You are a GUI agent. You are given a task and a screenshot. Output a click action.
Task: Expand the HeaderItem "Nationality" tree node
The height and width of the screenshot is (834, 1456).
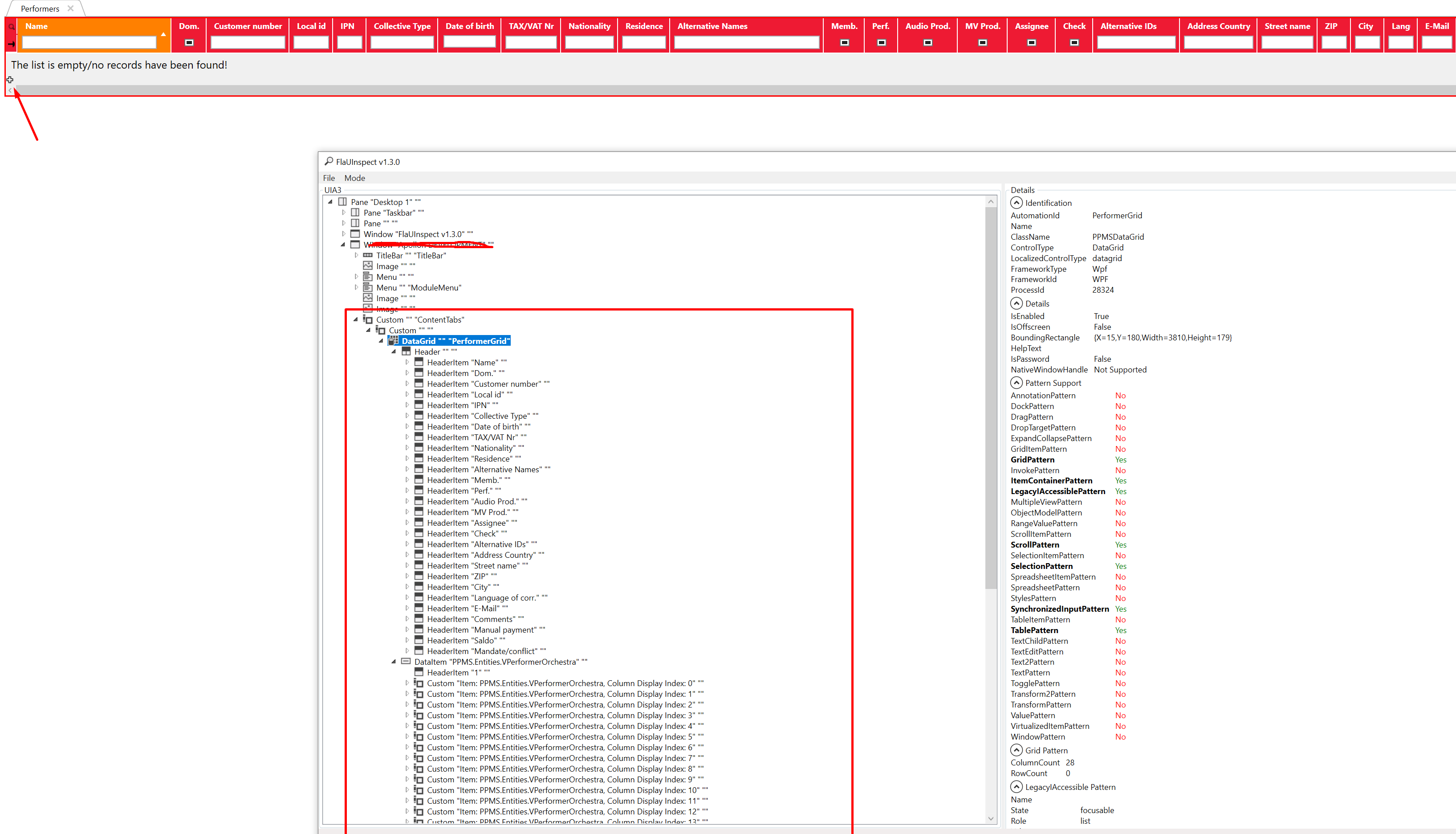point(407,447)
